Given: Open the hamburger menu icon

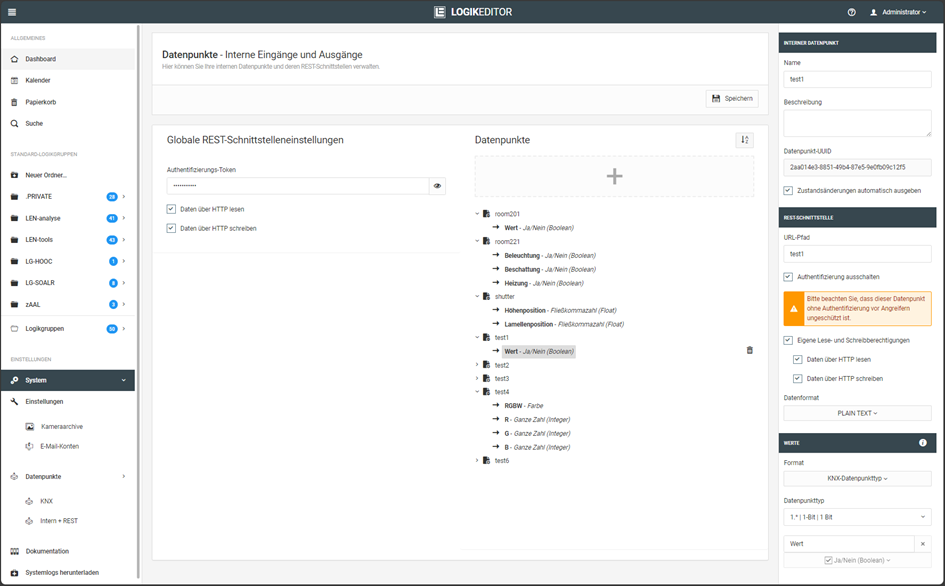Looking at the screenshot, I should [x=11, y=11].
